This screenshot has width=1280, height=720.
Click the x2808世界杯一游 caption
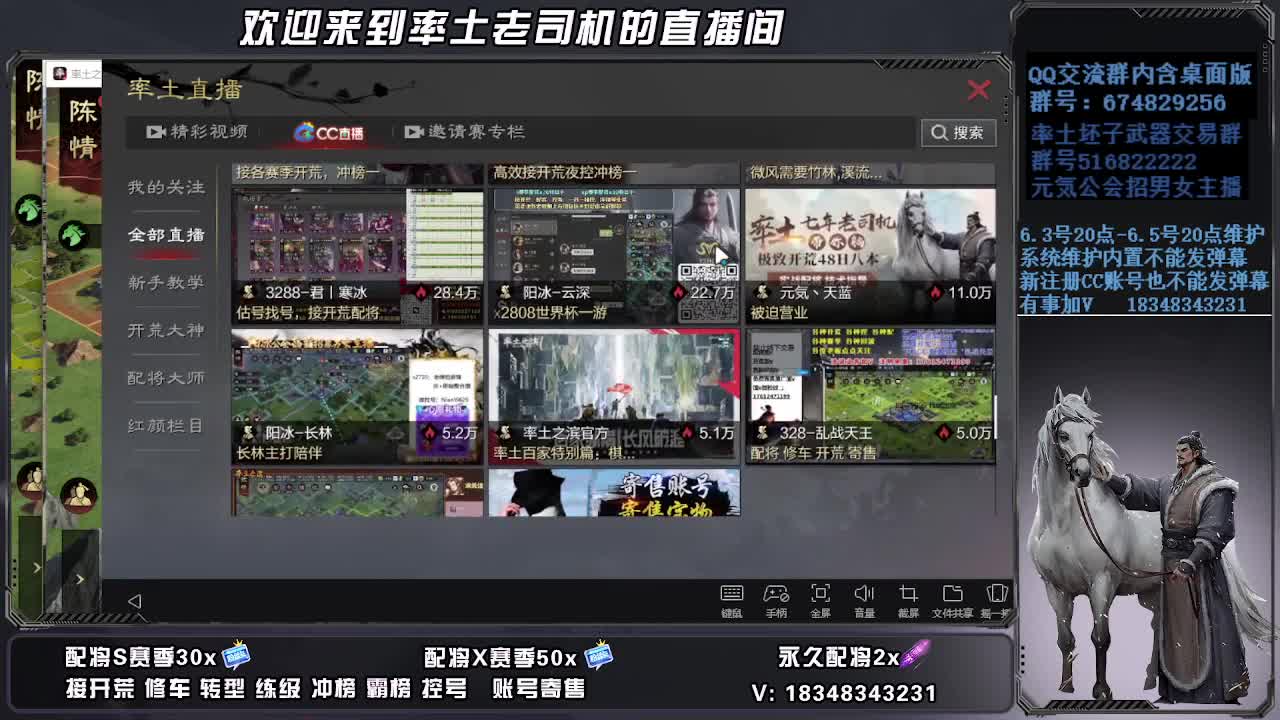click(x=549, y=313)
